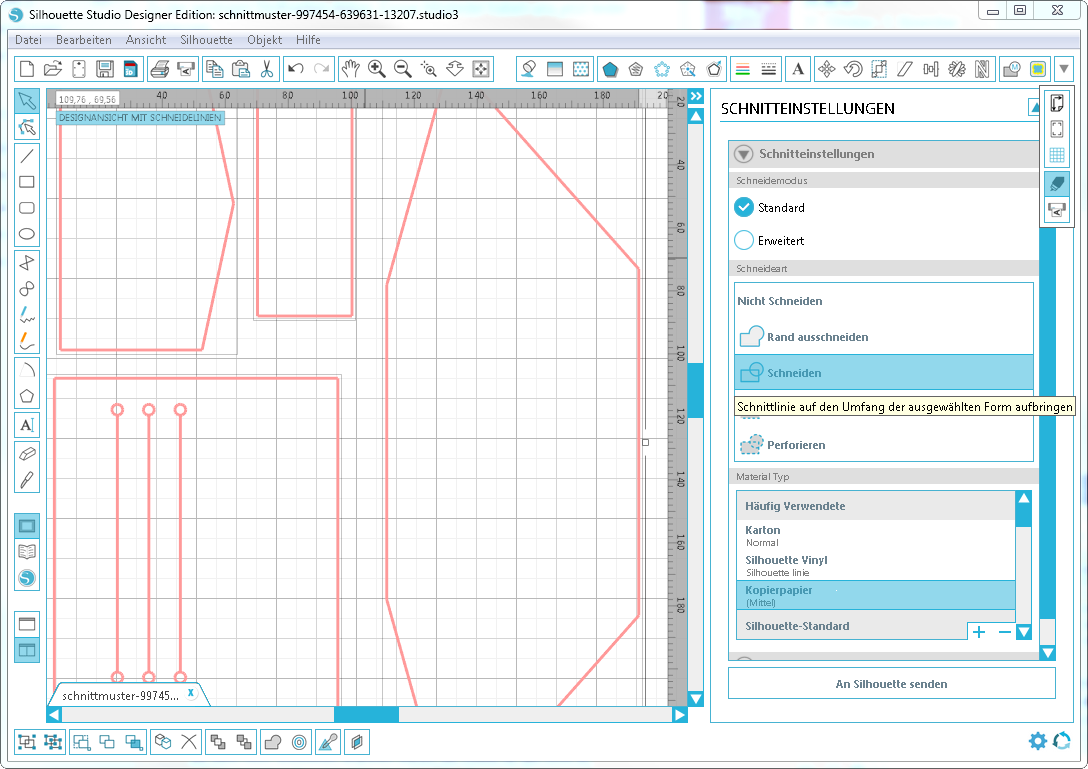Enable Standard cutting mode
Image resolution: width=1088 pixels, height=769 pixels.
pyautogui.click(x=744, y=207)
